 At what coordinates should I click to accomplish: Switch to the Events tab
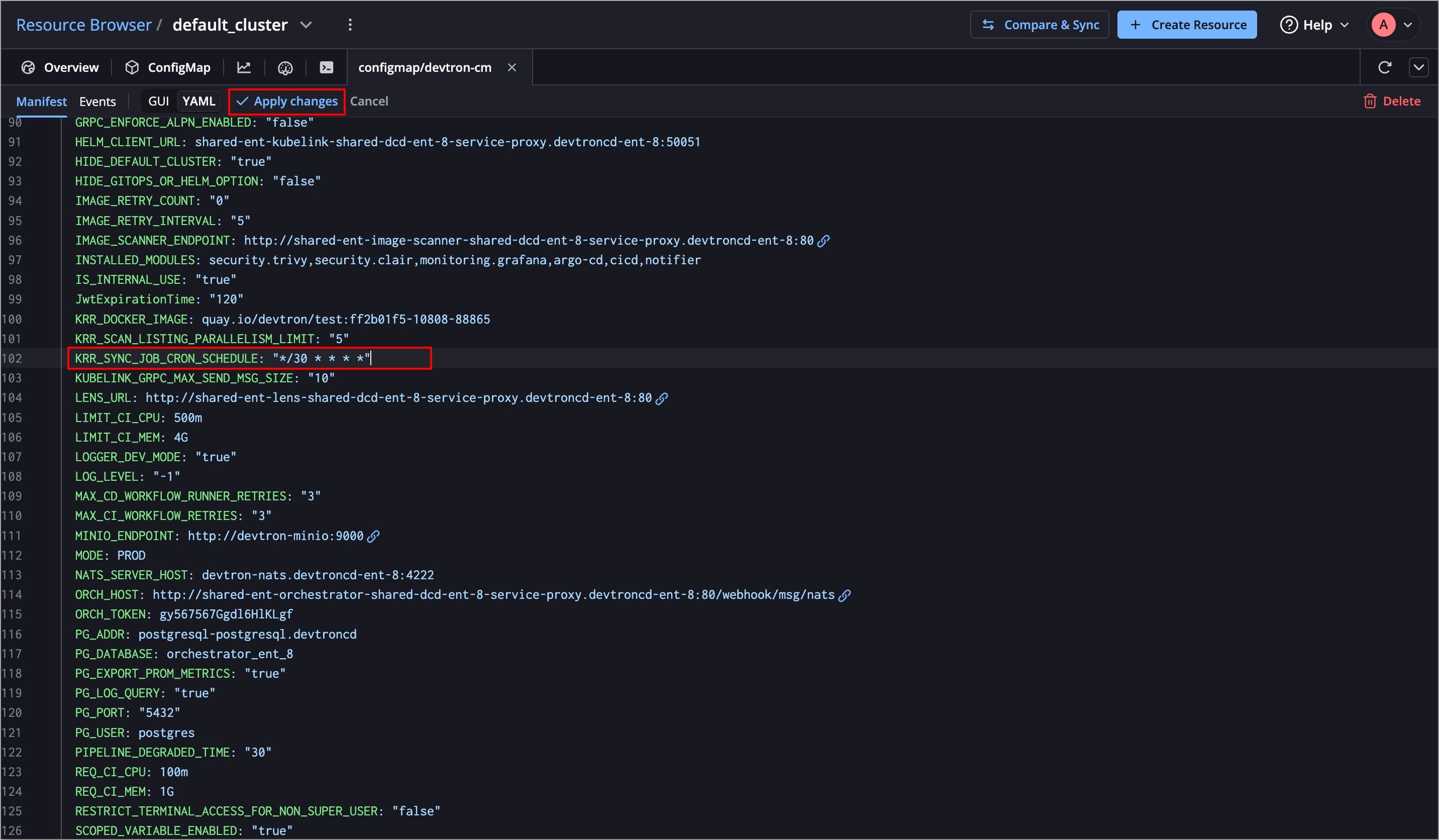[97, 101]
